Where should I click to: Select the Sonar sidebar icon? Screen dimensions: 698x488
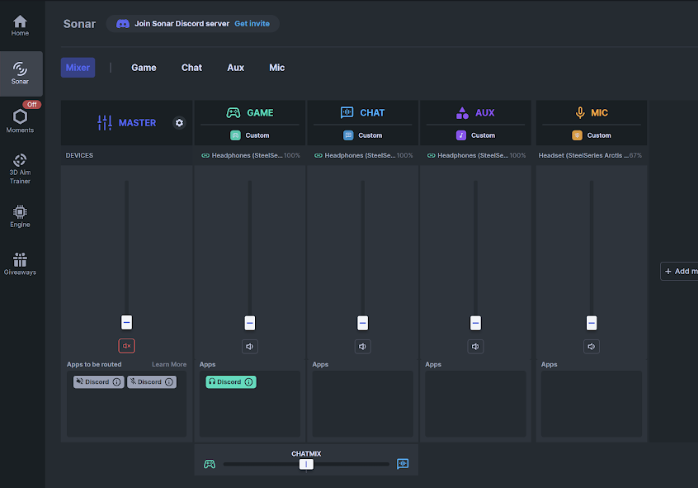(x=20, y=73)
